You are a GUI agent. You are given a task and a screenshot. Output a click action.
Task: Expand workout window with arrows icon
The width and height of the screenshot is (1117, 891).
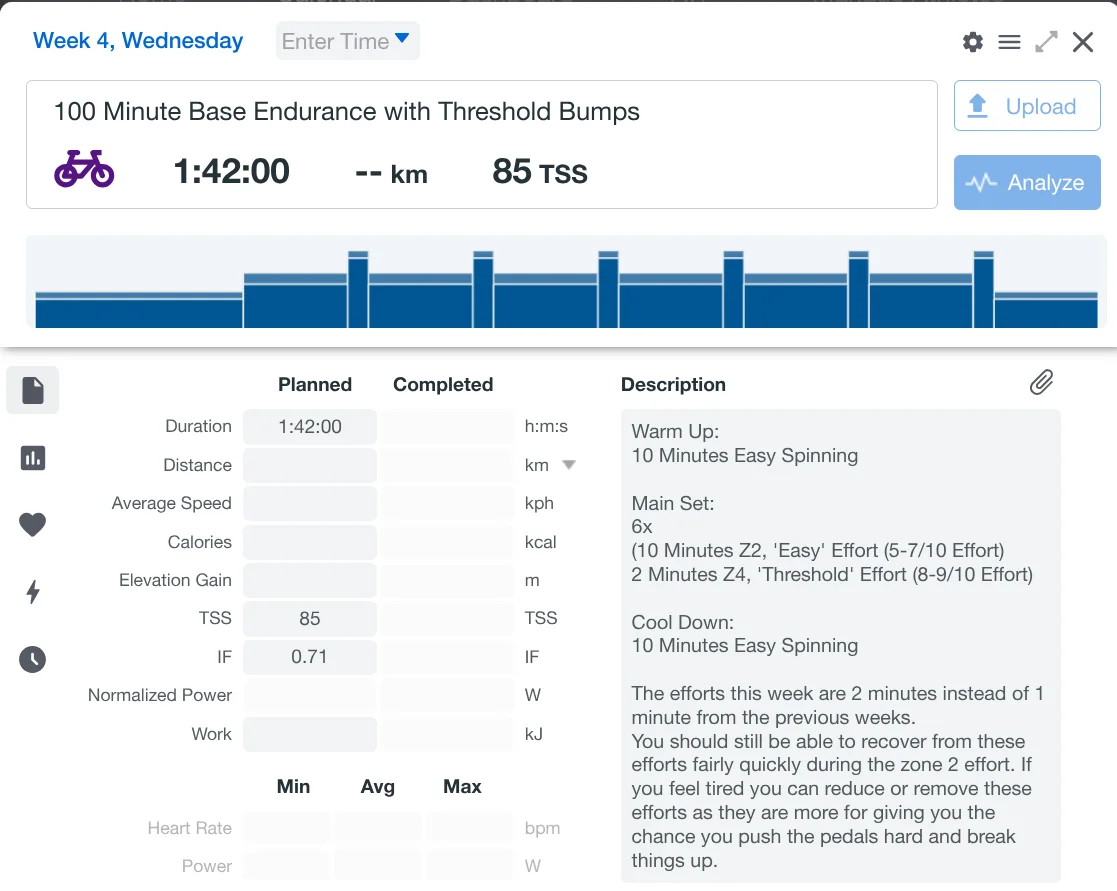(1046, 42)
